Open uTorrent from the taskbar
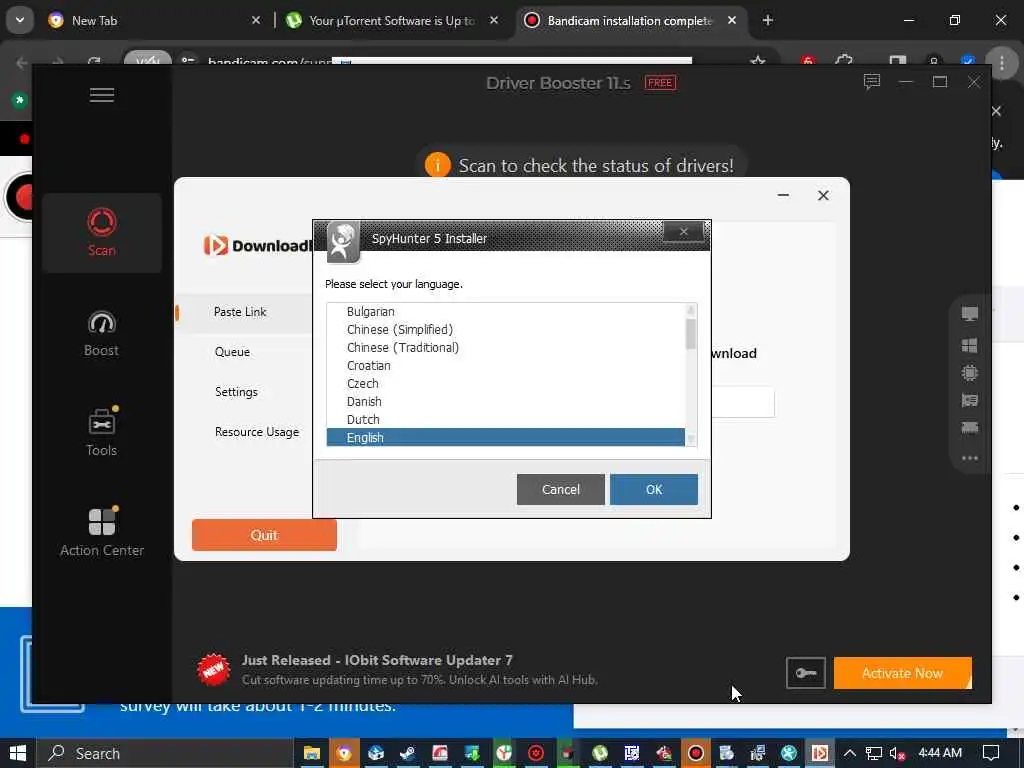The width and height of the screenshot is (1024, 768). click(x=600, y=753)
